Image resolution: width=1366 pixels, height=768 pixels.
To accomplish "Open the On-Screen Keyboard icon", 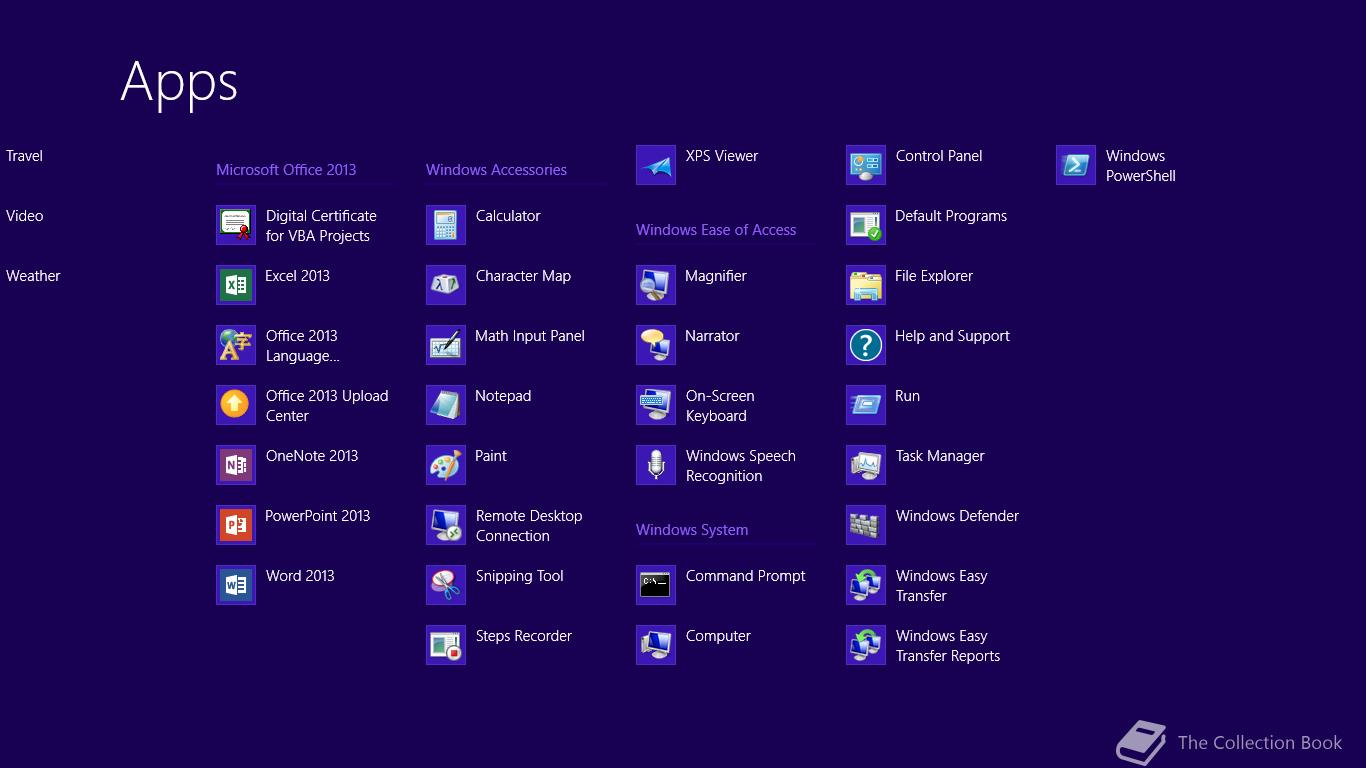I will pyautogui.click(x=656, y=405).
